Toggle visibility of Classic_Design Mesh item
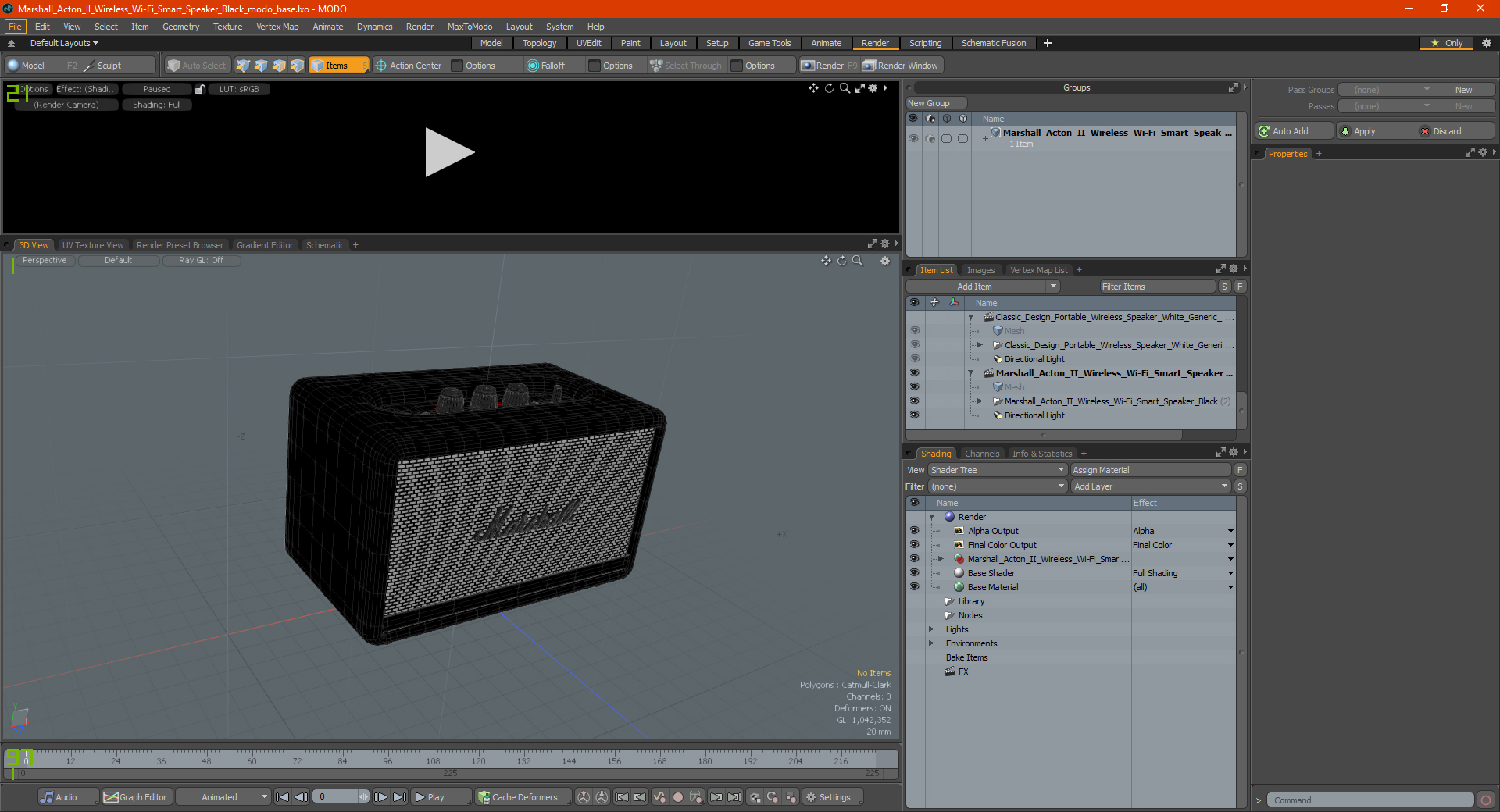1500x812 pixels. pyautogui.click(x=914, y=331)
